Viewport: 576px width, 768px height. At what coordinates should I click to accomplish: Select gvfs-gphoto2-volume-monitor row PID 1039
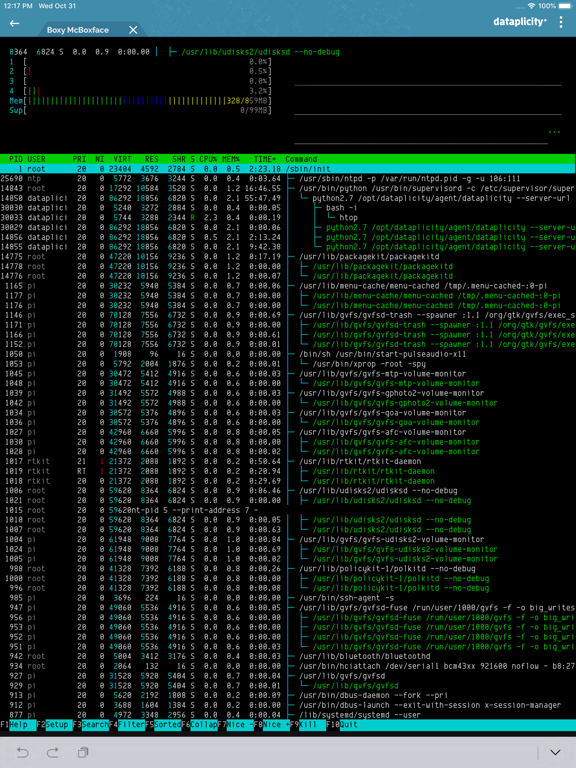[288, 393]
